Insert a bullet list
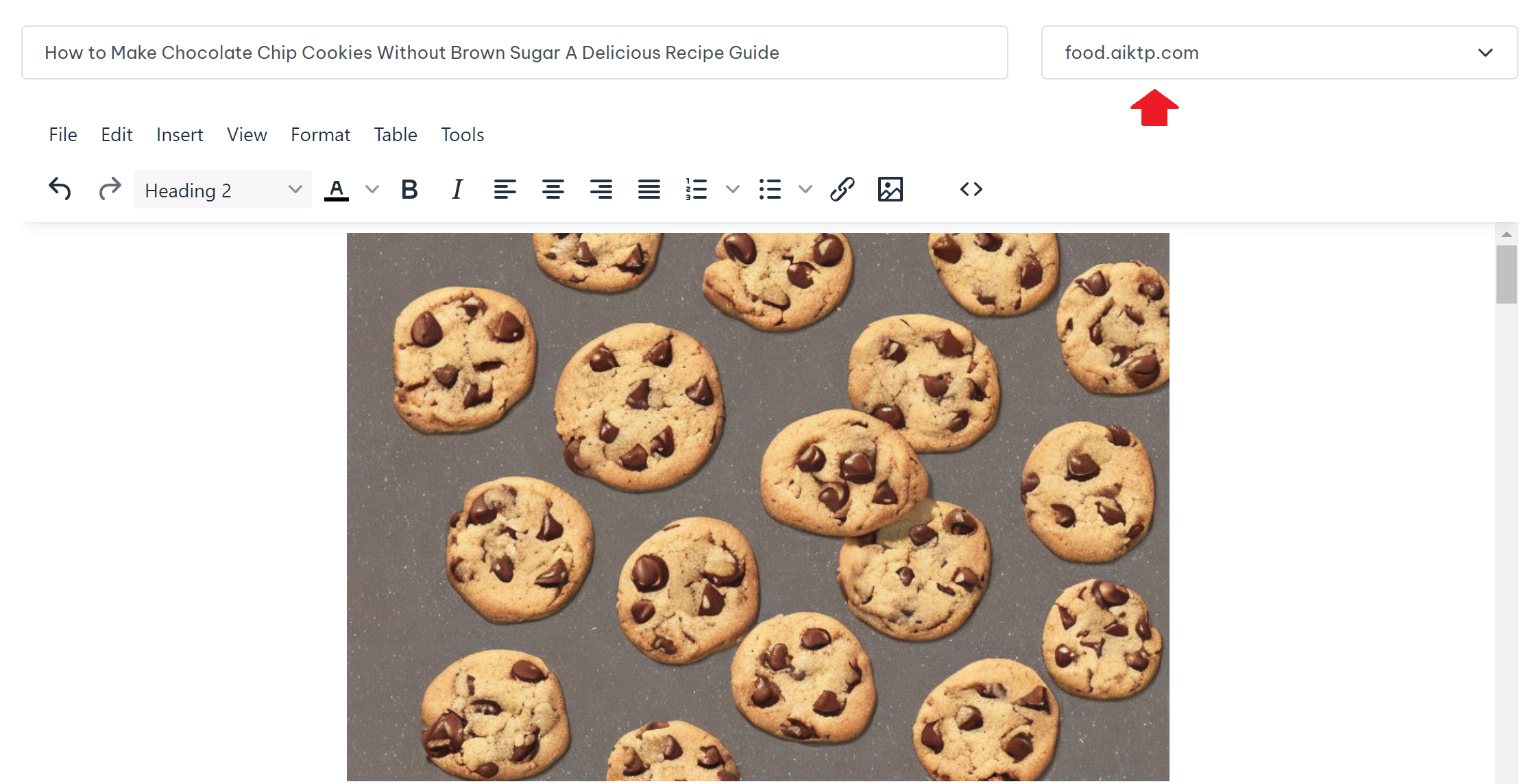This screenshot has width=1539, height=784. pos(770,189)
